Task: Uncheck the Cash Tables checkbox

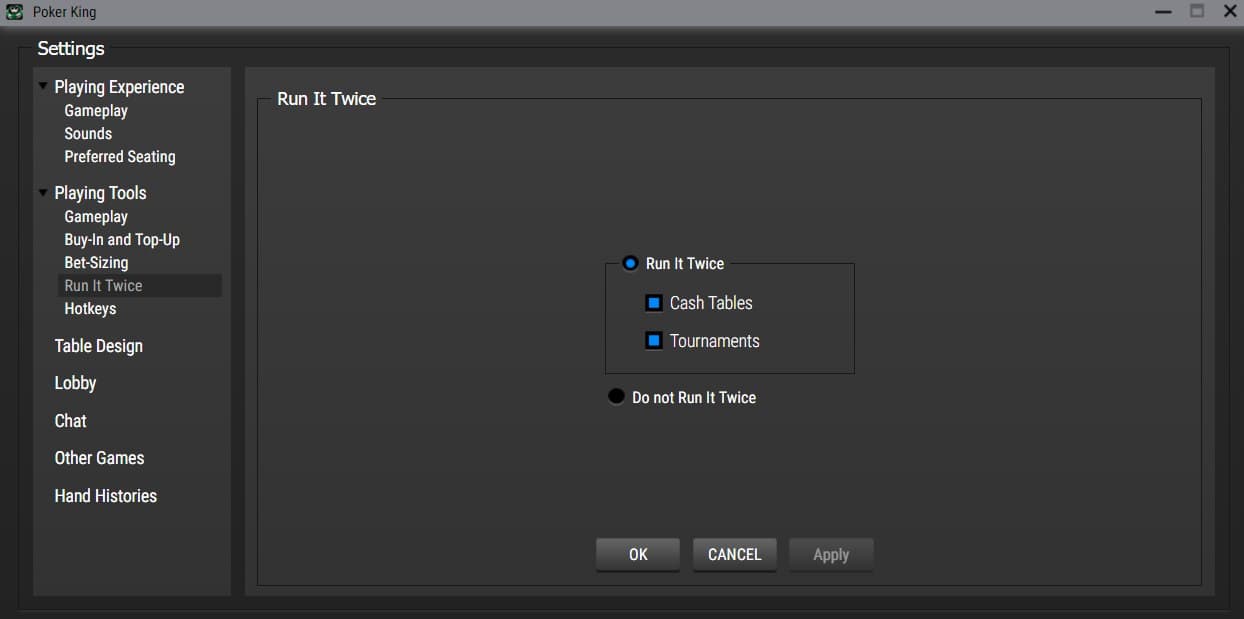Action: click(654, 303)
